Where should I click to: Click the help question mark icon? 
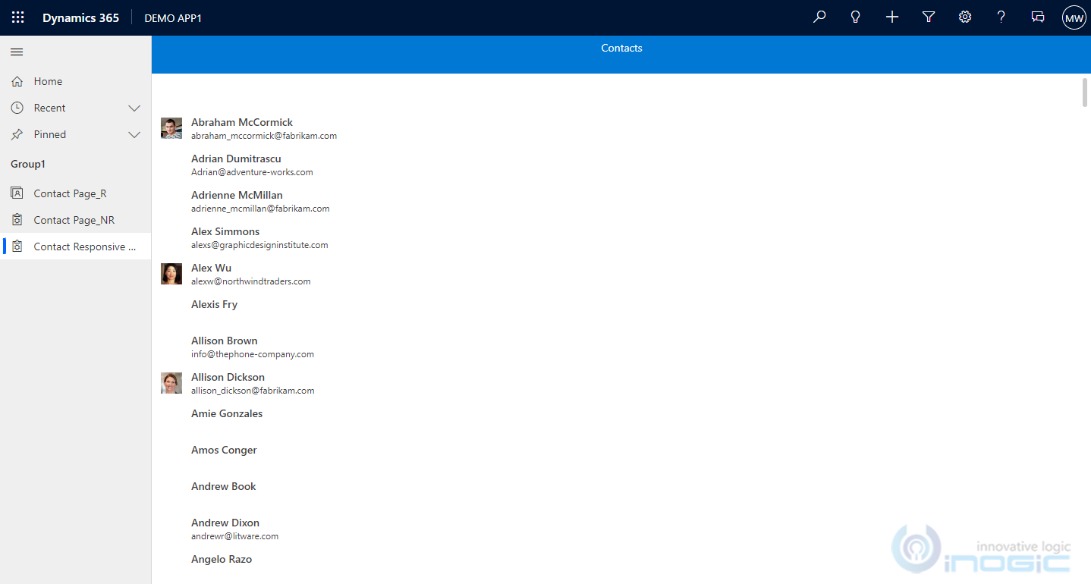1001,17
